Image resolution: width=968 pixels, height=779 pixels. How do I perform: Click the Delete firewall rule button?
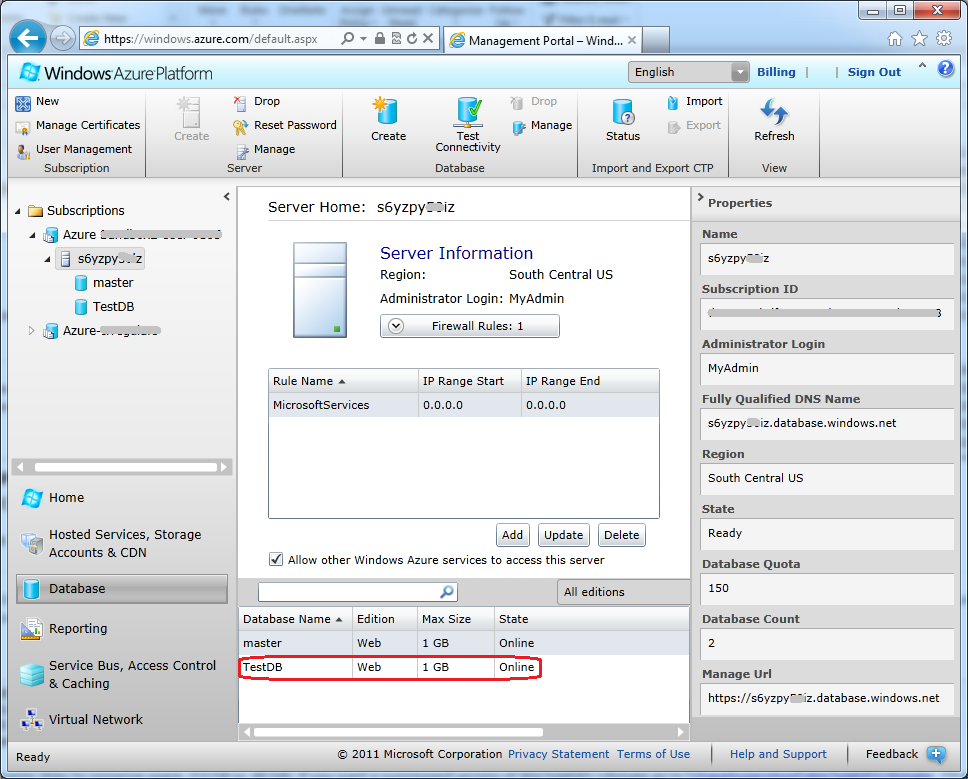pyautogui.click(x=622, y=535)
